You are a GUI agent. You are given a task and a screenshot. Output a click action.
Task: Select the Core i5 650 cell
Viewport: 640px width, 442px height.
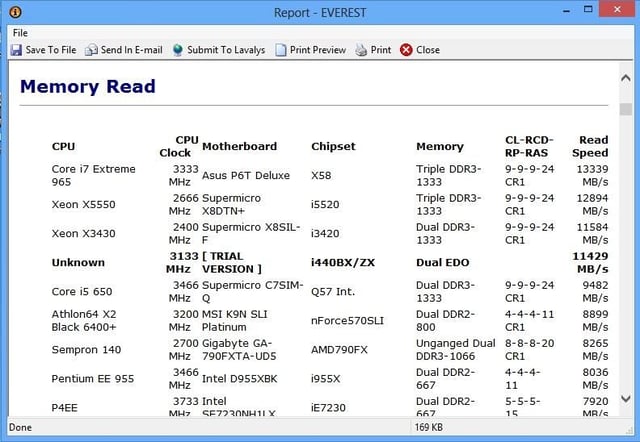click(82, 291)
